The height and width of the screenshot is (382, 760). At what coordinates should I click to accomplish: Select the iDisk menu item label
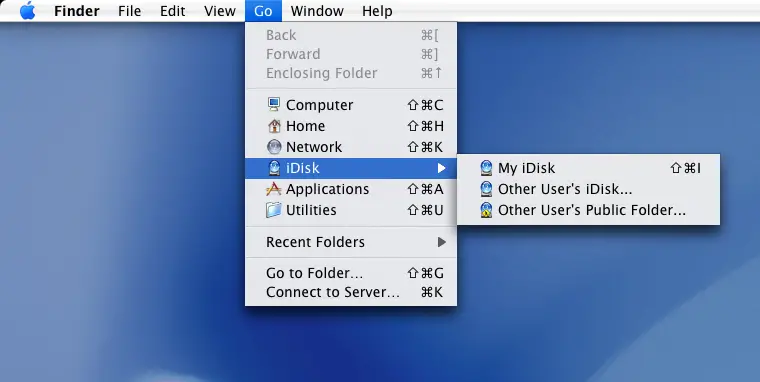[x=302, y=168]
